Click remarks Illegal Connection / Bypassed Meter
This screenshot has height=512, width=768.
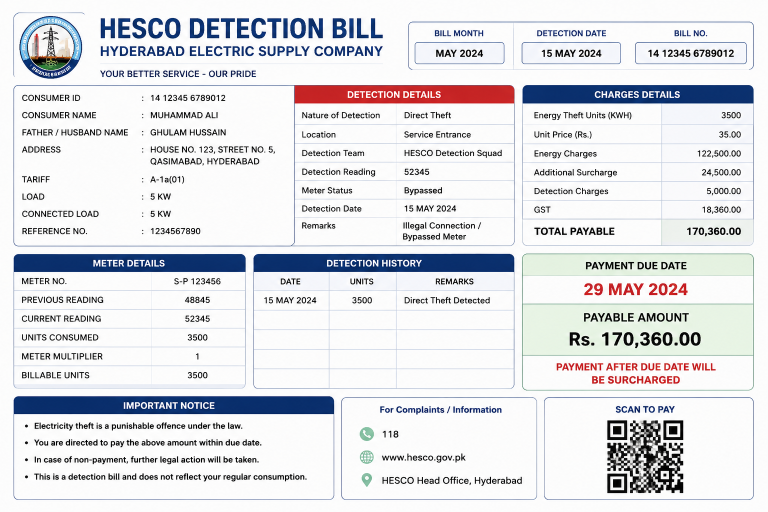(442, 231)
